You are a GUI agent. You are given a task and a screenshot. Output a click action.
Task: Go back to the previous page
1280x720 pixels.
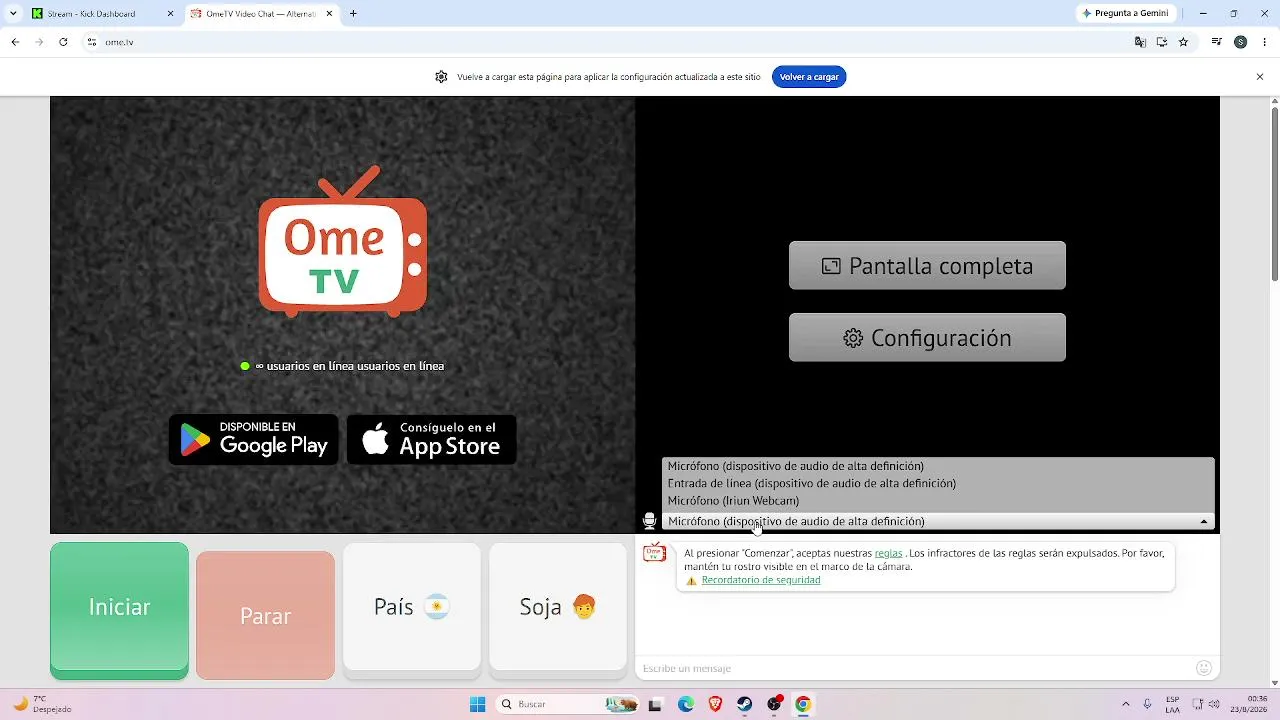tap(15, 42)
